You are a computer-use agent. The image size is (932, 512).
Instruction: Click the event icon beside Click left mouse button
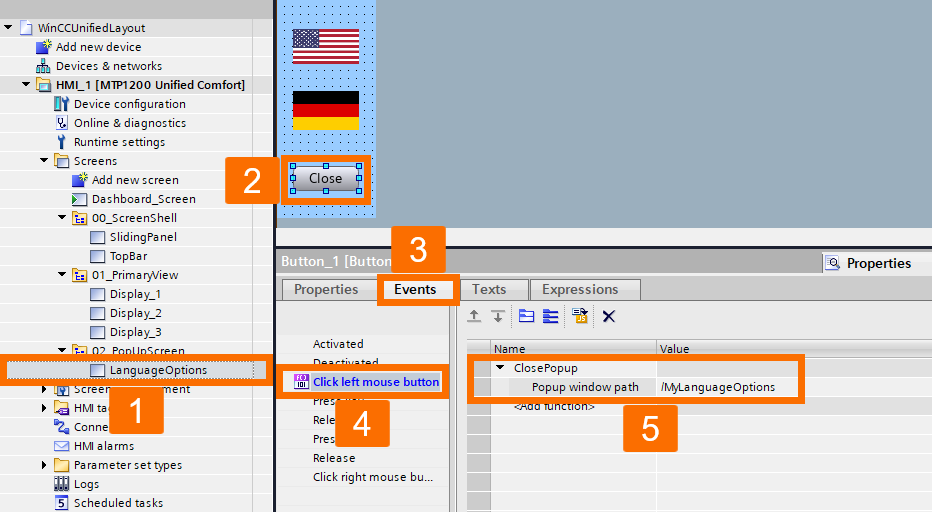pos(301,382)
